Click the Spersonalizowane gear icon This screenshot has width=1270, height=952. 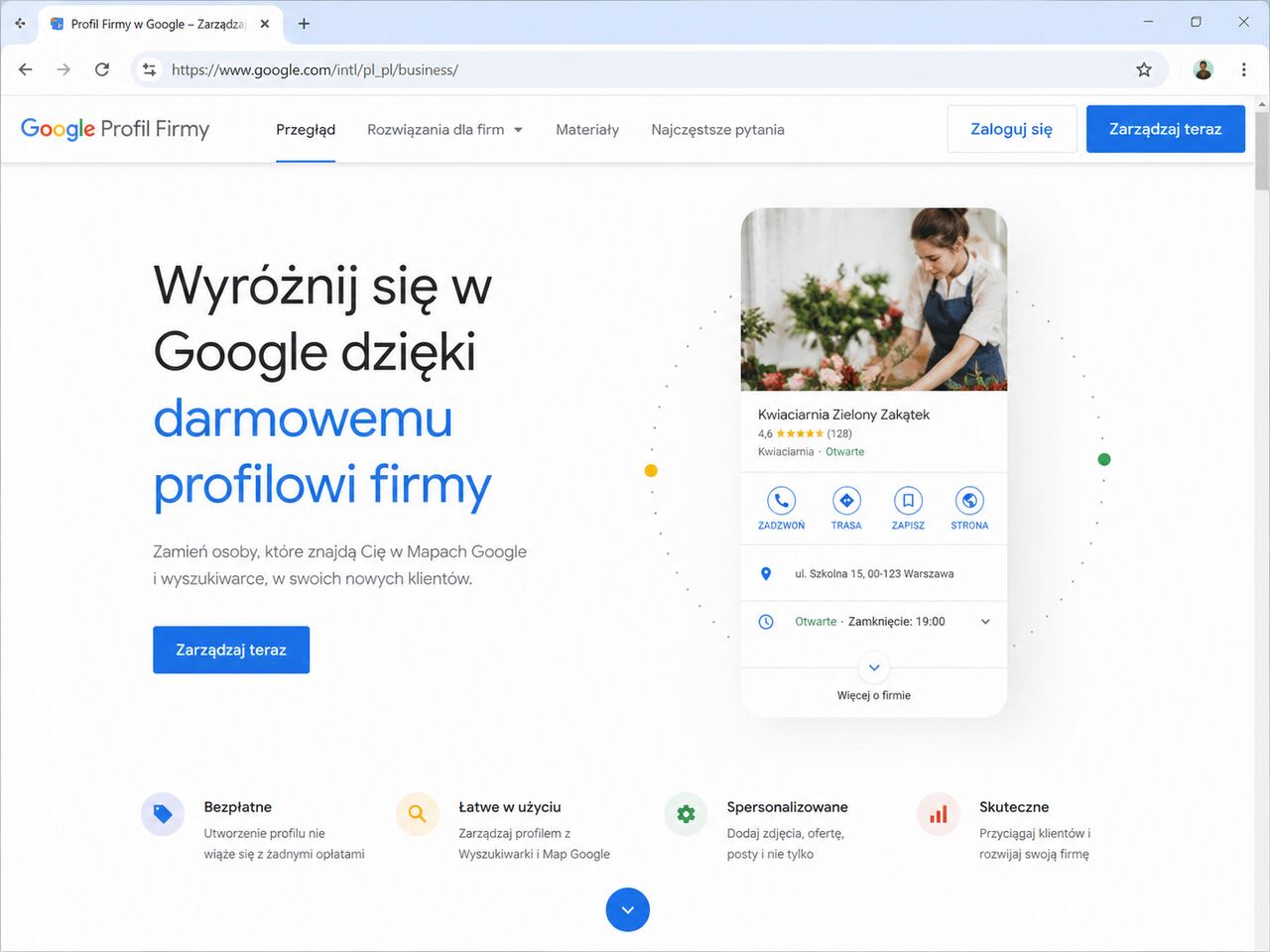click(686, 814)
